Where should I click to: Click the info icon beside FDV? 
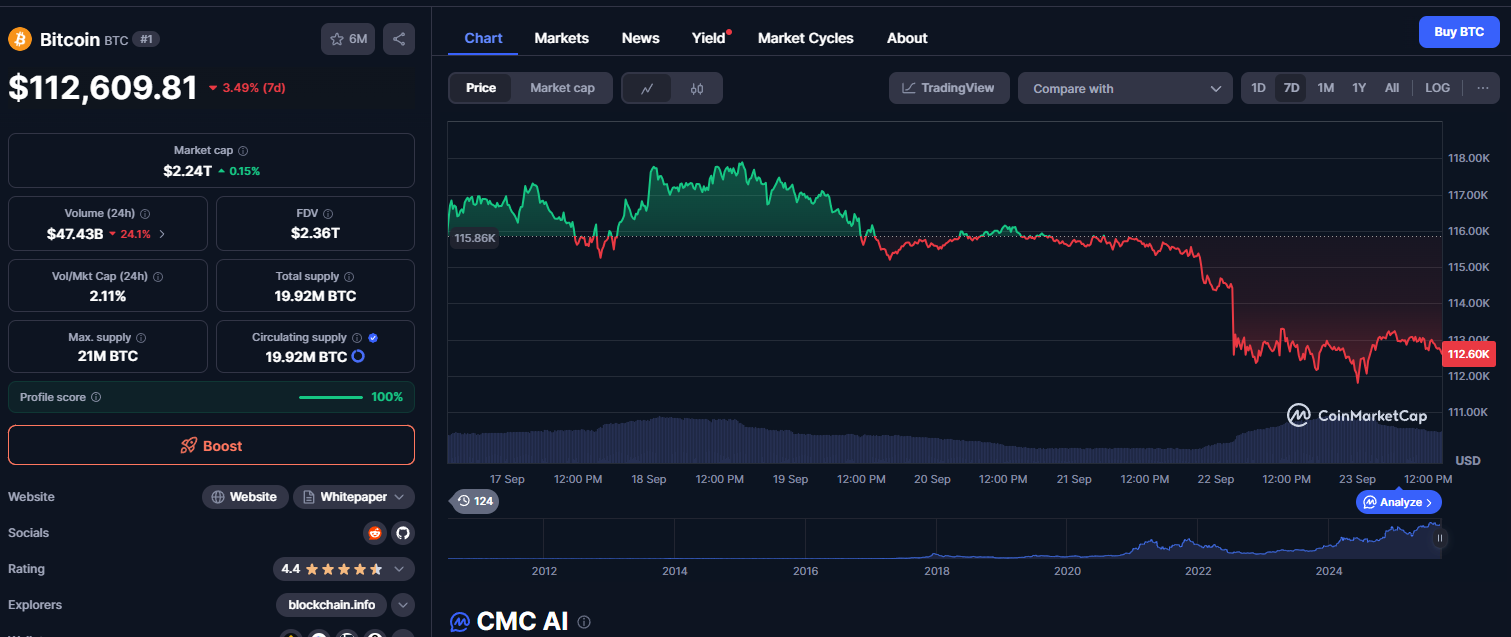tap(328, 214)
